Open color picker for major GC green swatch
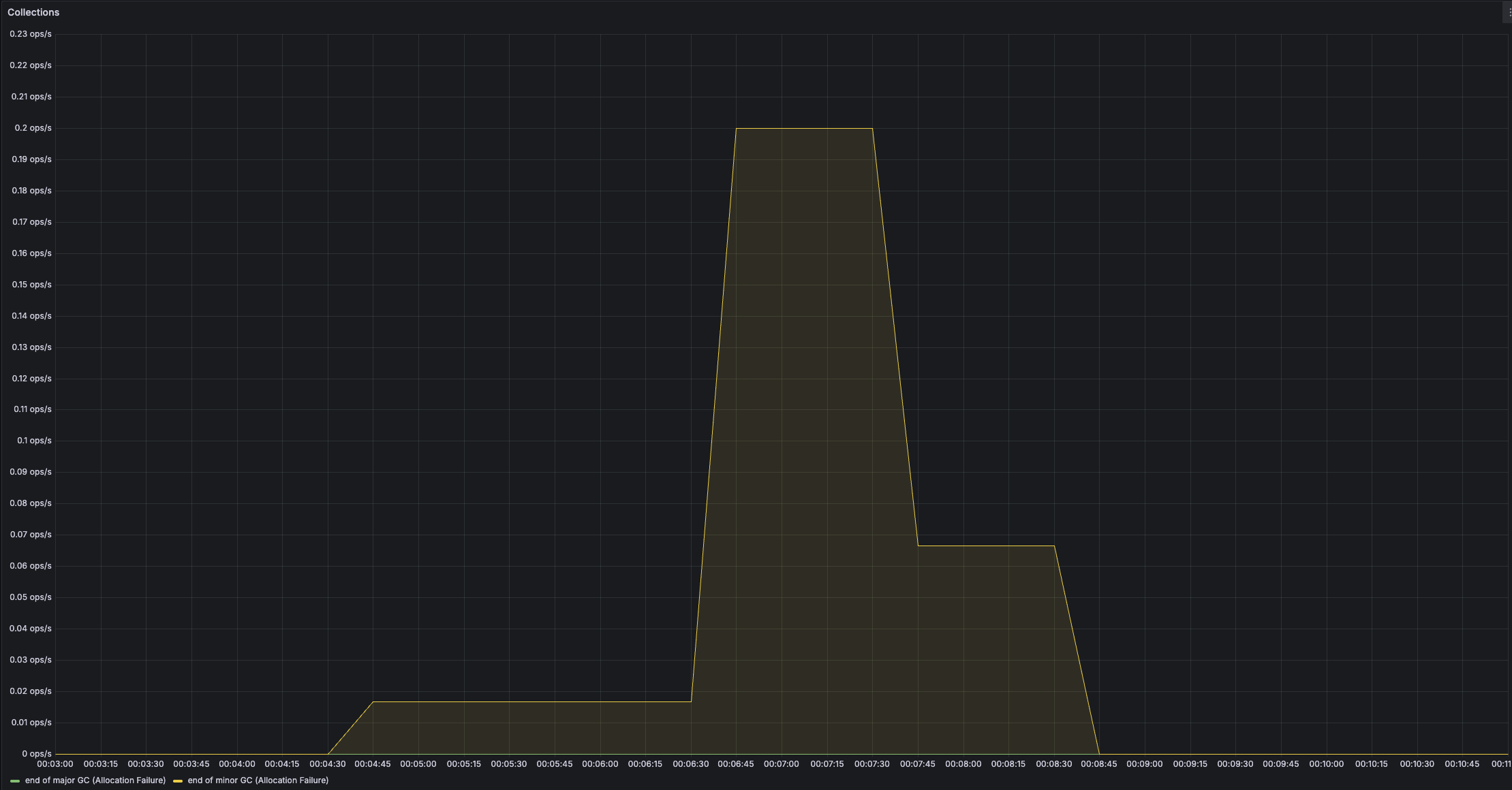Image resolution: width=1512 pixels, height=790 pixels. point(15,780)
